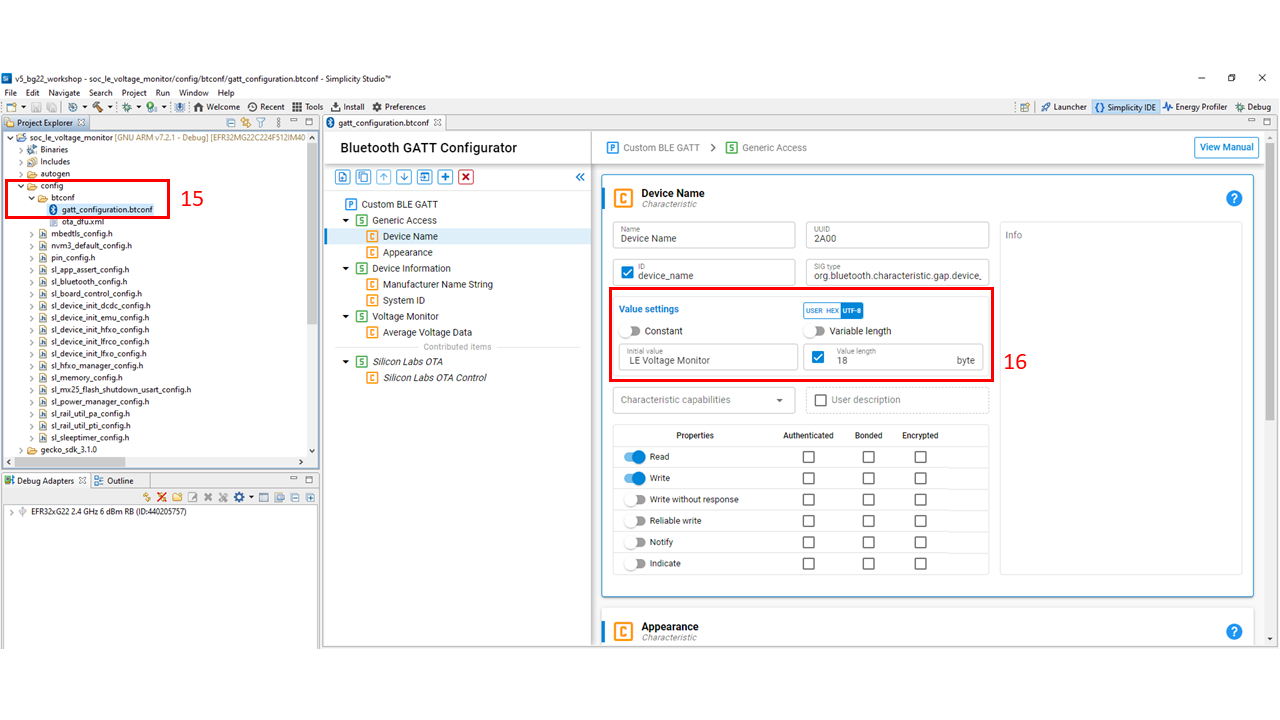Switch to the Outline tab
The width and height of the screenshot is (1280, 720).
coord(113,481)
